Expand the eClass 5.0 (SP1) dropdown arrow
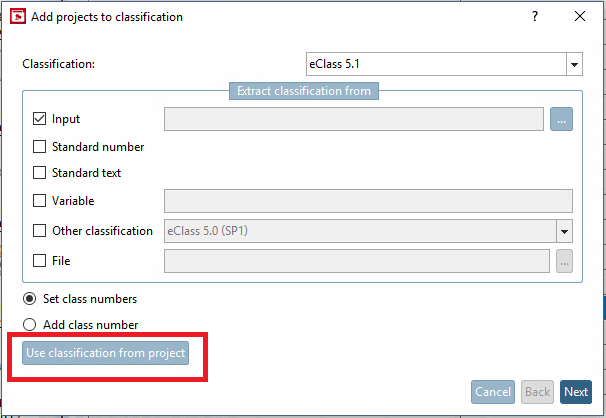The height and width of the screenshot is (418, 606). pyautogui.click(x=564, y=231)
